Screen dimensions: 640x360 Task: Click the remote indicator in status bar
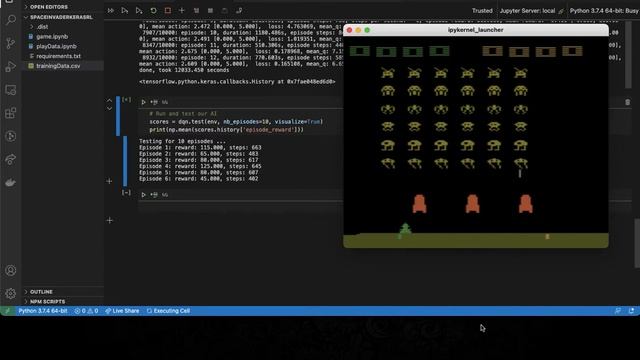click(x=7, y=311)
